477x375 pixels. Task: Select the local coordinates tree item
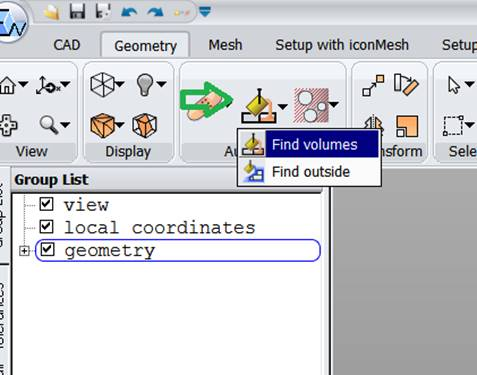(160, 227)
